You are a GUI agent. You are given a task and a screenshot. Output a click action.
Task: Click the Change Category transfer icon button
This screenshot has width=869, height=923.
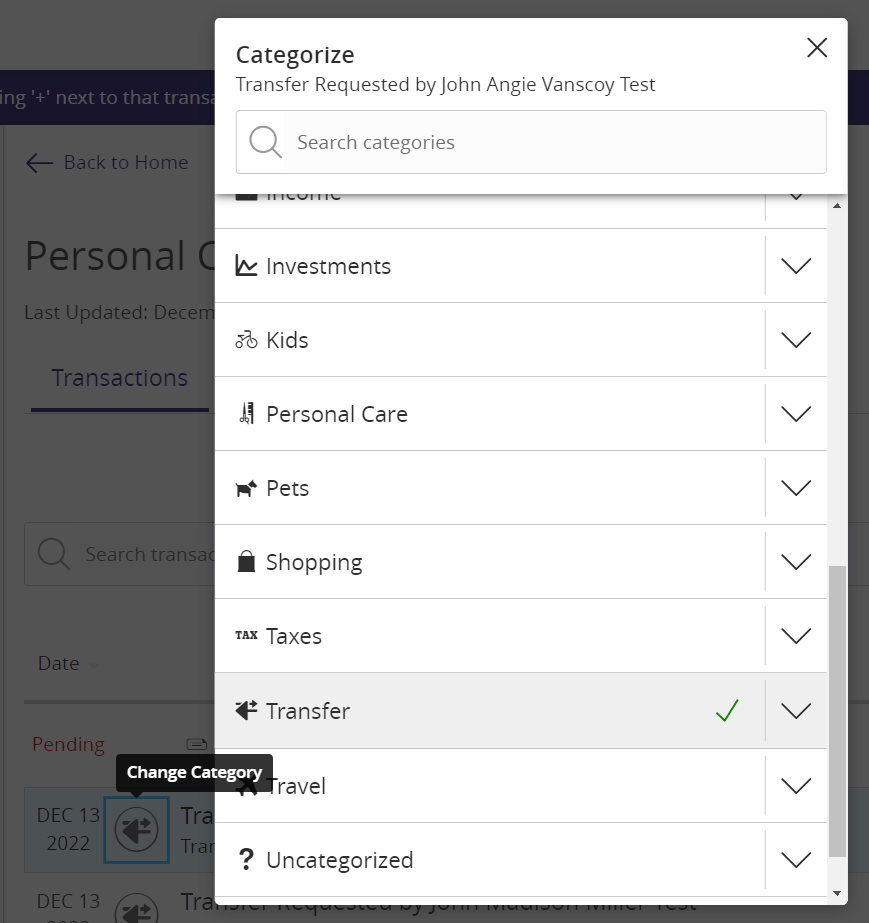click(137, 830)
